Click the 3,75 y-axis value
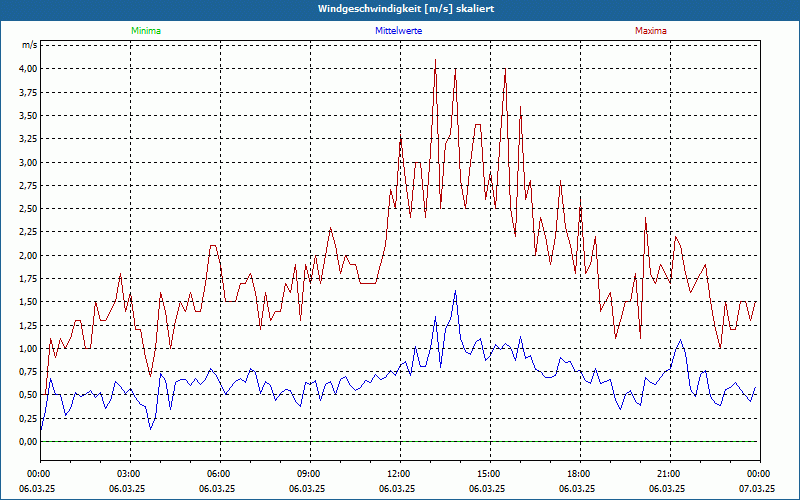The image size is (800, 500). click(28, 92)
